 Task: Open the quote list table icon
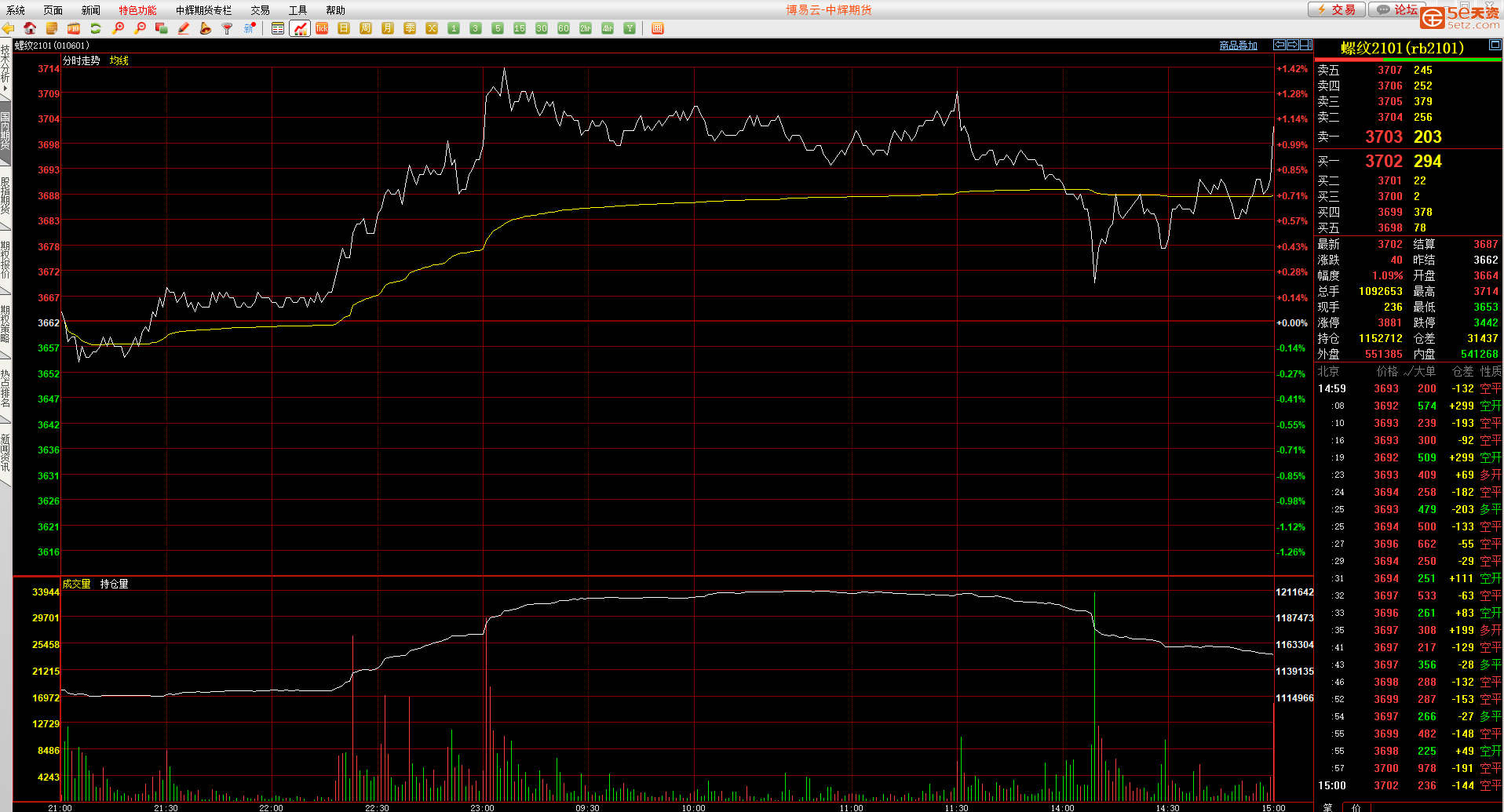278,28
